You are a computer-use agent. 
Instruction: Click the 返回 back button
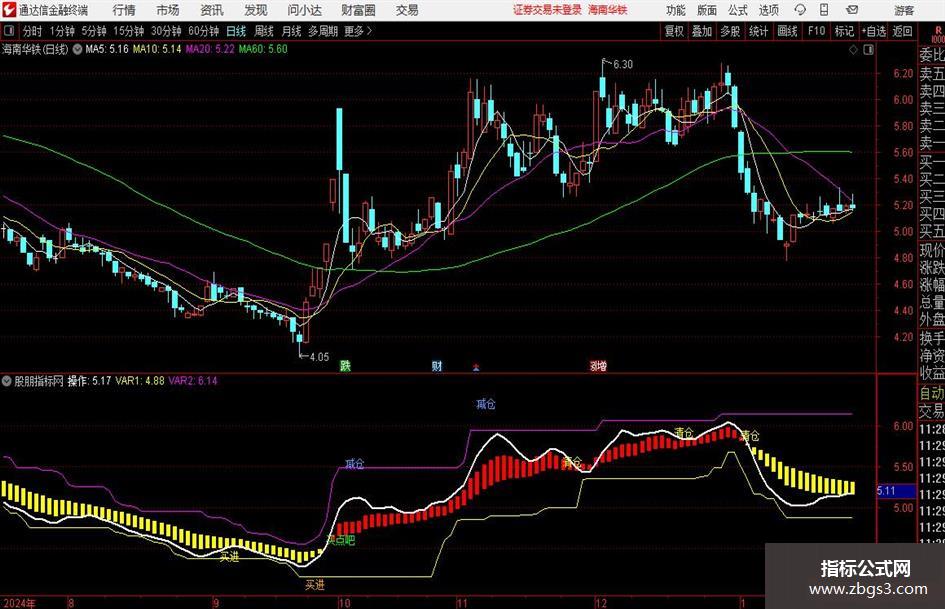(x=902, y=31)
